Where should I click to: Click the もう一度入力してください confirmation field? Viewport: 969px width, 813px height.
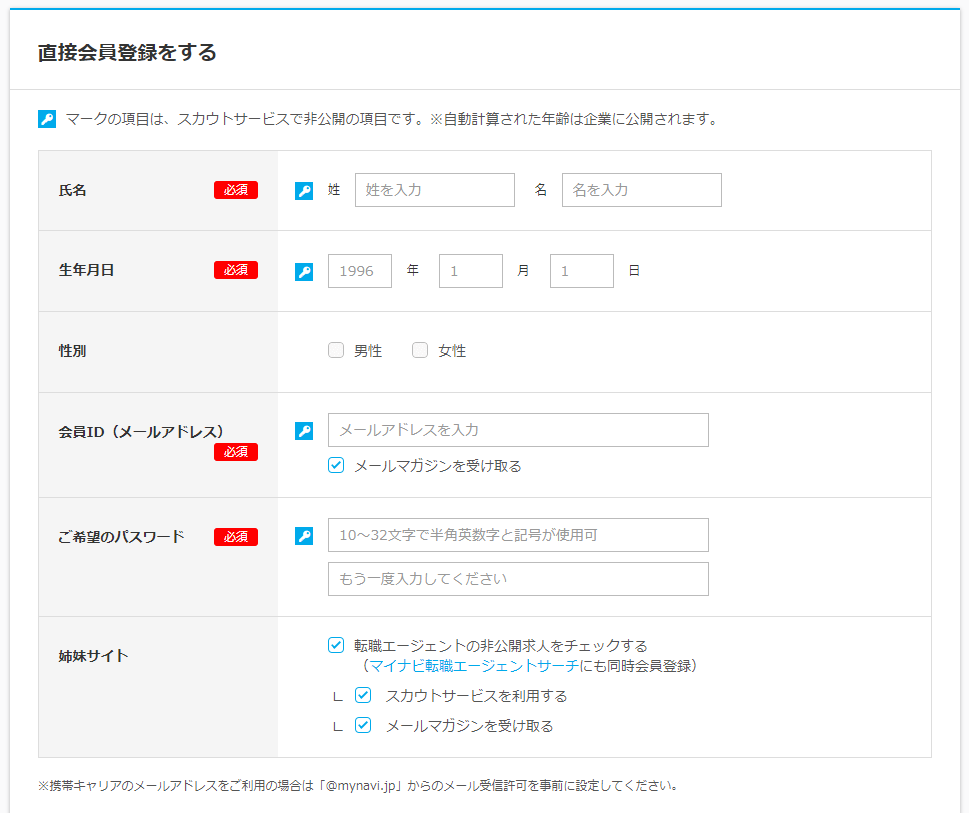tap(518, 579)
